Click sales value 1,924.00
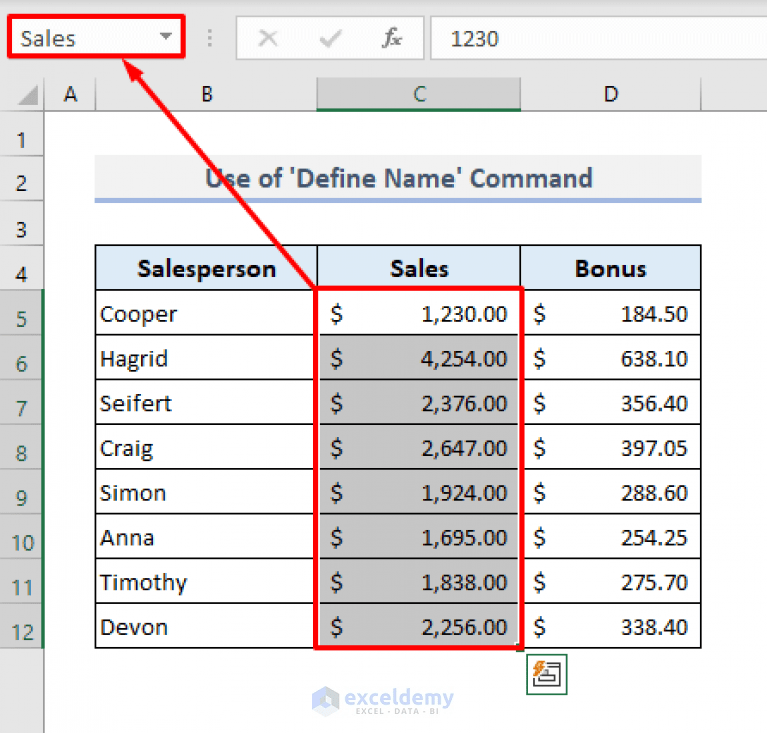The height and width of the screenshot is (733, 767). coord(419,492)
